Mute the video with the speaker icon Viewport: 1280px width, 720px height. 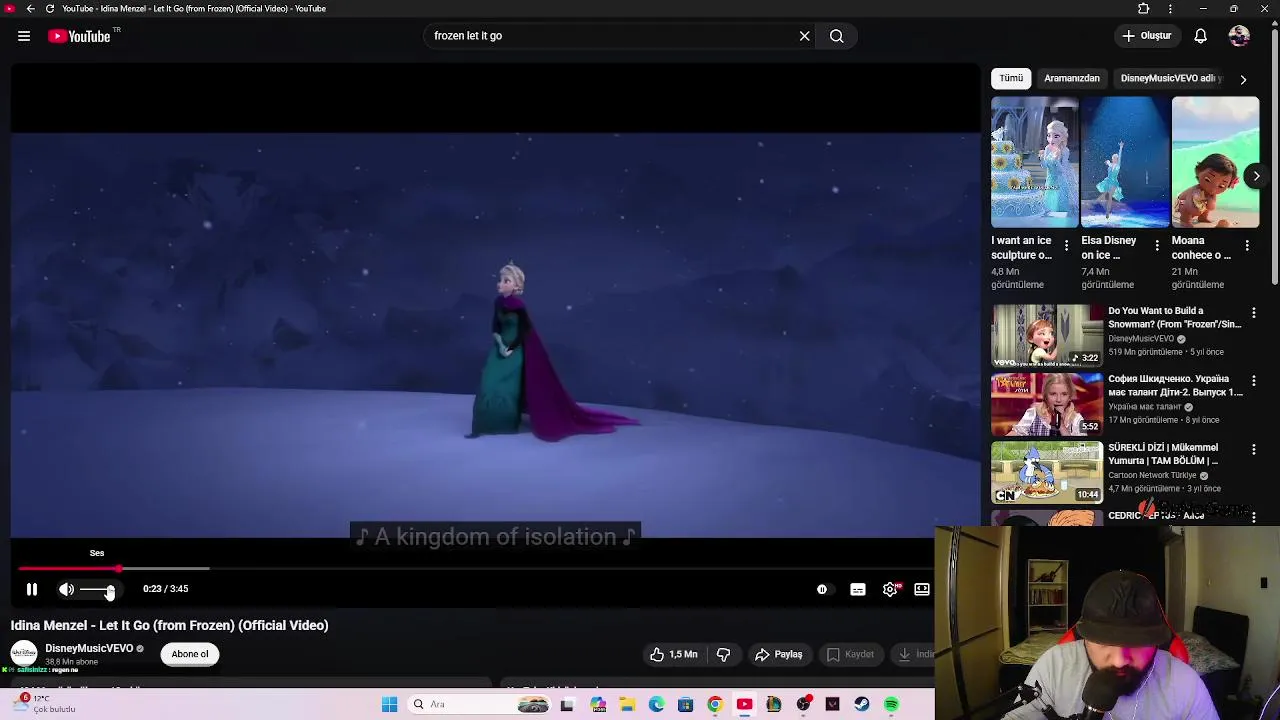coord(66,589)
